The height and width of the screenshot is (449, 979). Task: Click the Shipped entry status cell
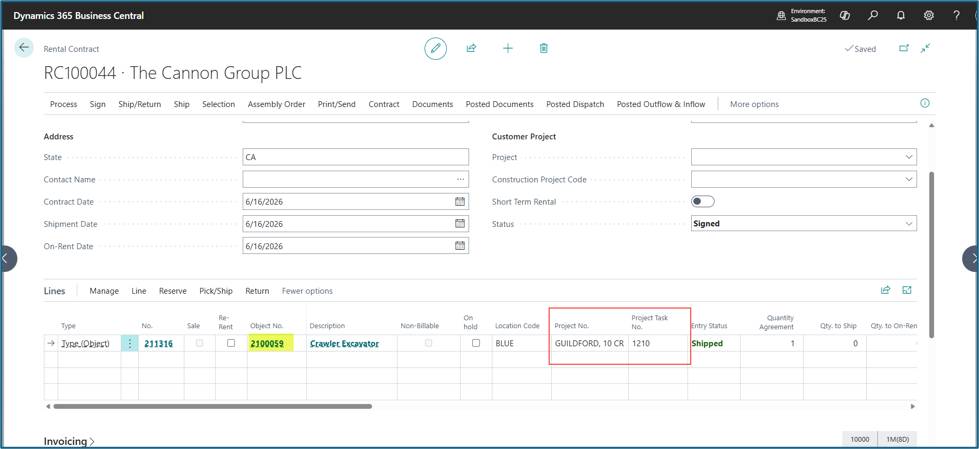pyautogui.click(x=714, y=343)
